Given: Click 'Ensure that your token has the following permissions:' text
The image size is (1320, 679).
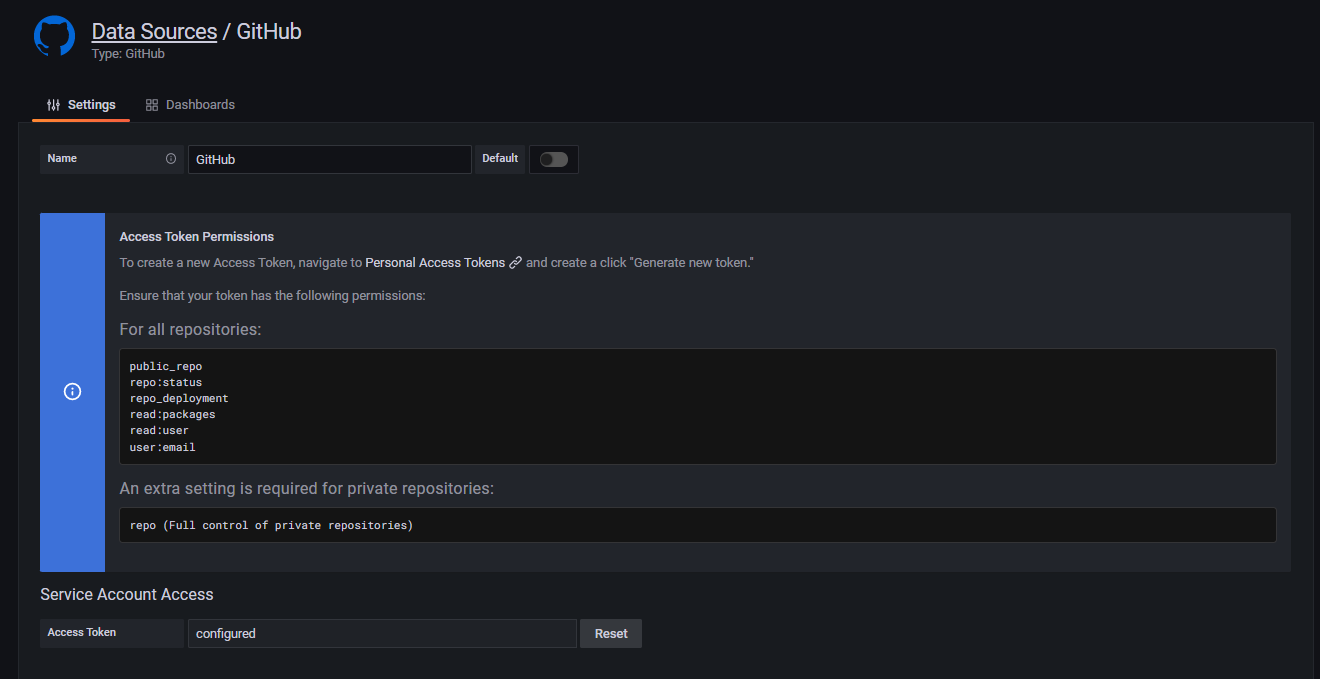Looking at the screenshot, I should click(x=272, y=296).
